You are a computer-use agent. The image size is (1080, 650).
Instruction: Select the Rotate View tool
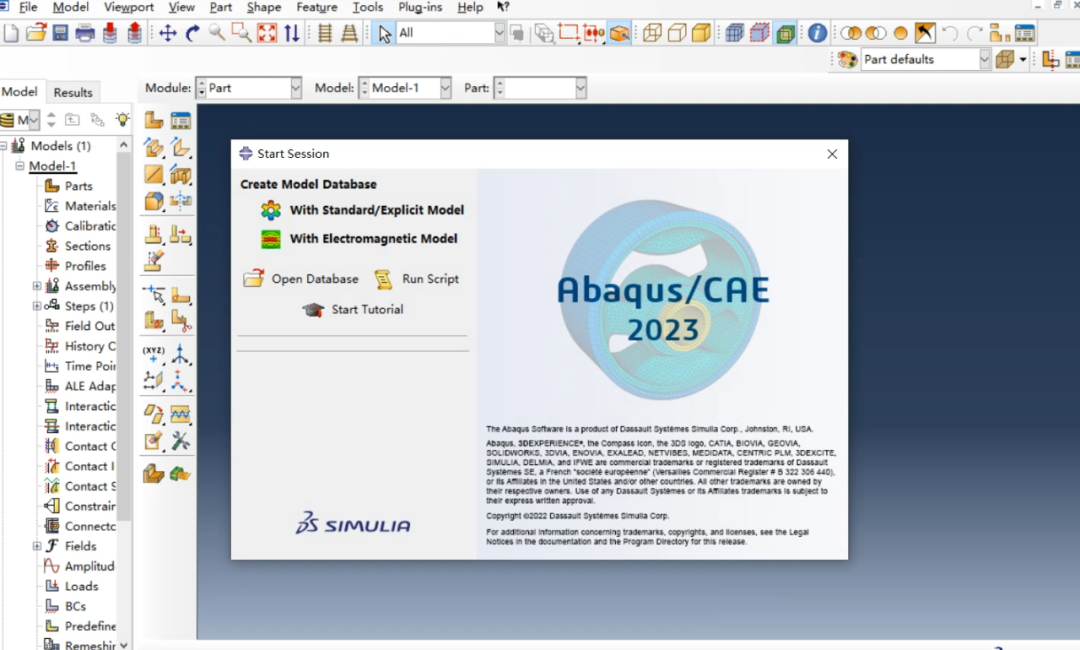tap(192, 33)
